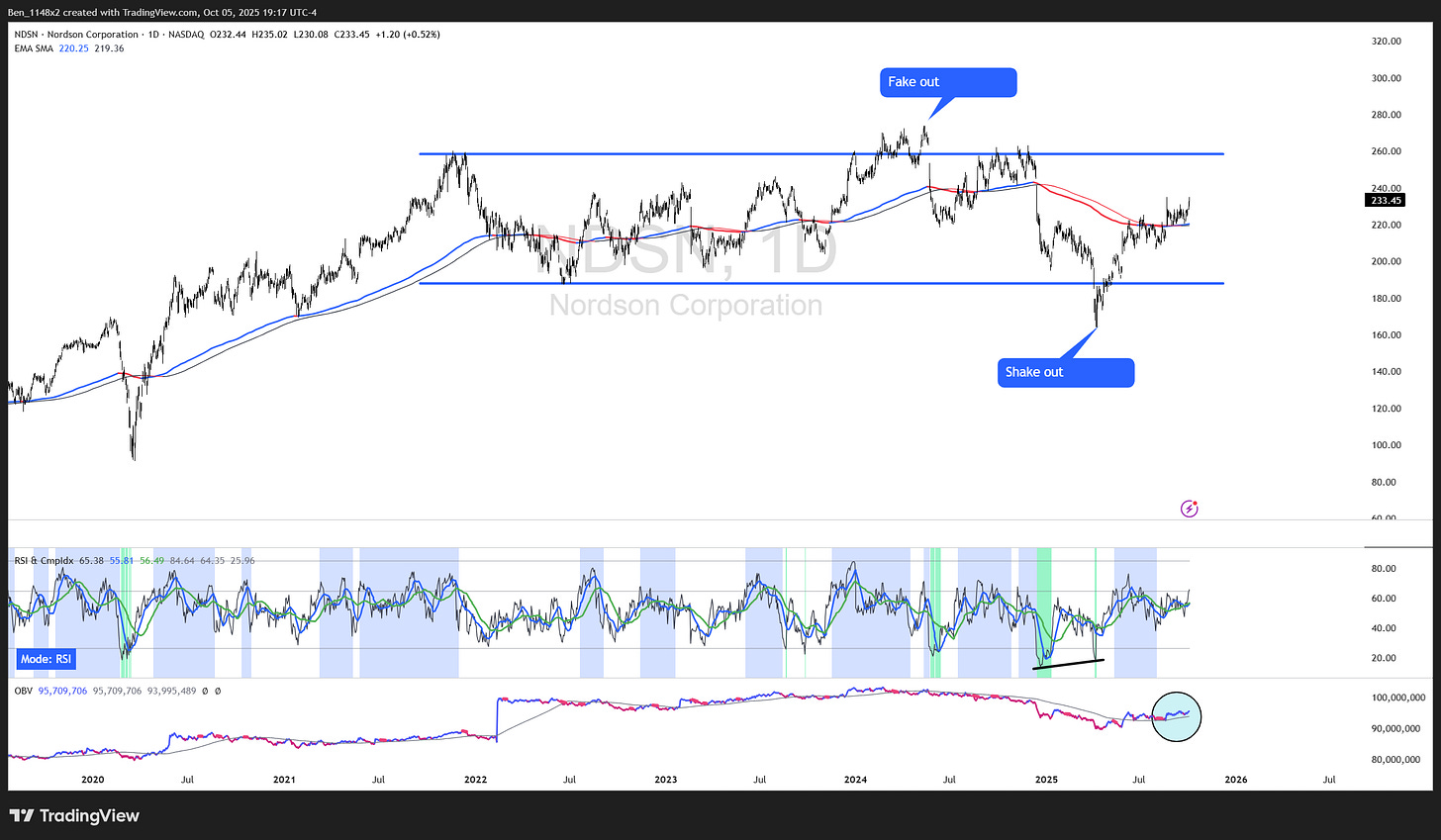1441x840 pixels.
Task: Click the 100,000,000 label on the OBV scale
Action: [x=1398, y=698]
